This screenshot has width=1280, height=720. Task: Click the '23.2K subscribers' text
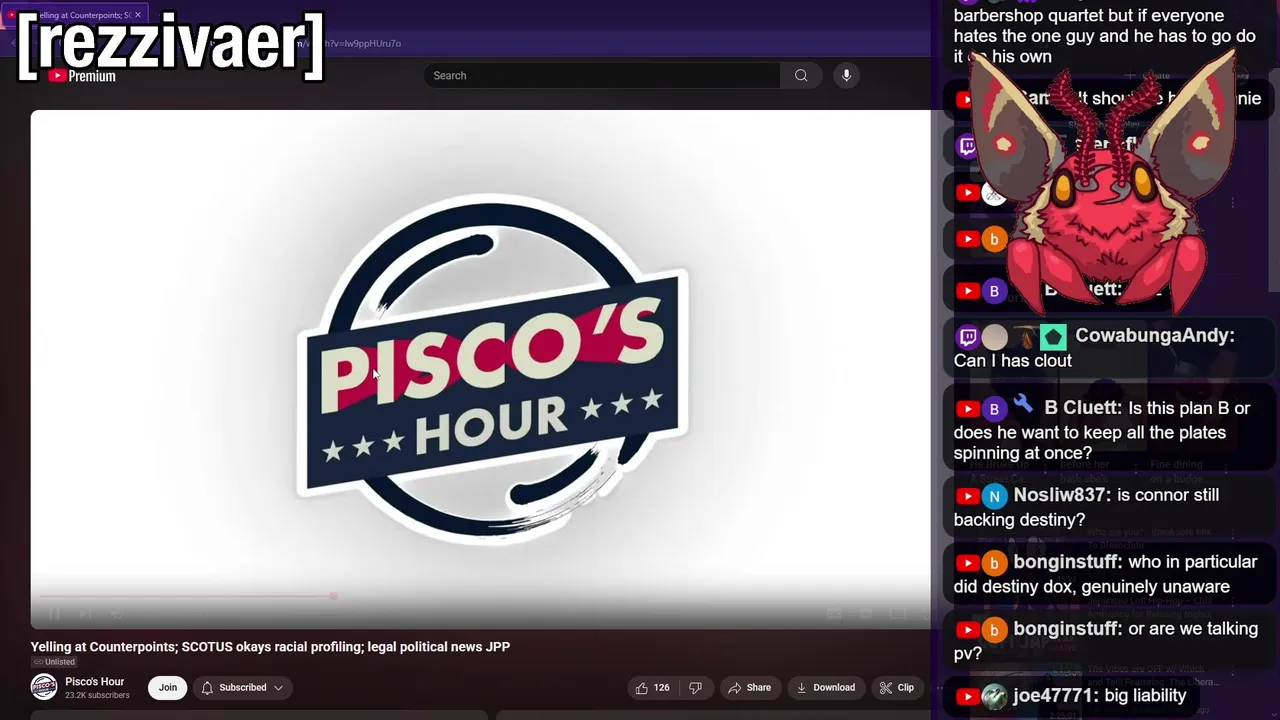[x=97, y=695]
